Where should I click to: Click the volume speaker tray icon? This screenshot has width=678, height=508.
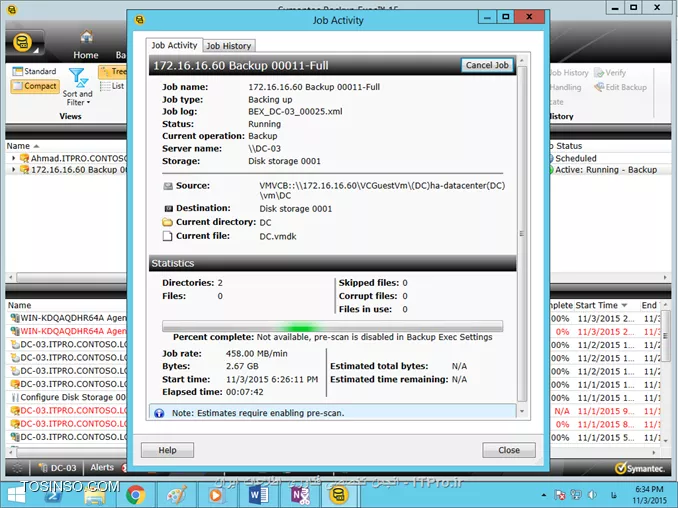click(592, 495)
